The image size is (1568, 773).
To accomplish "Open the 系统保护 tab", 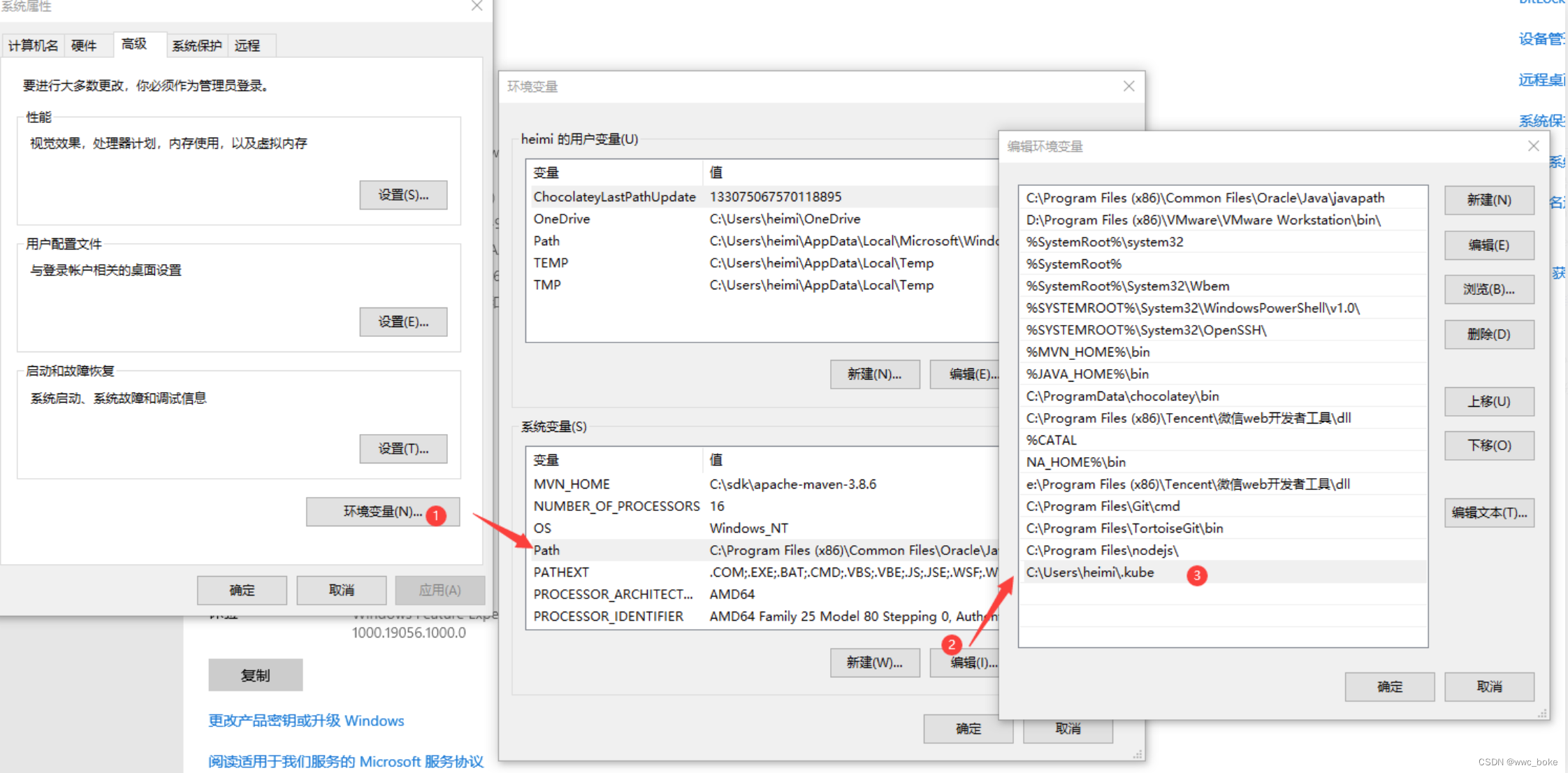I will coord(197,45).
